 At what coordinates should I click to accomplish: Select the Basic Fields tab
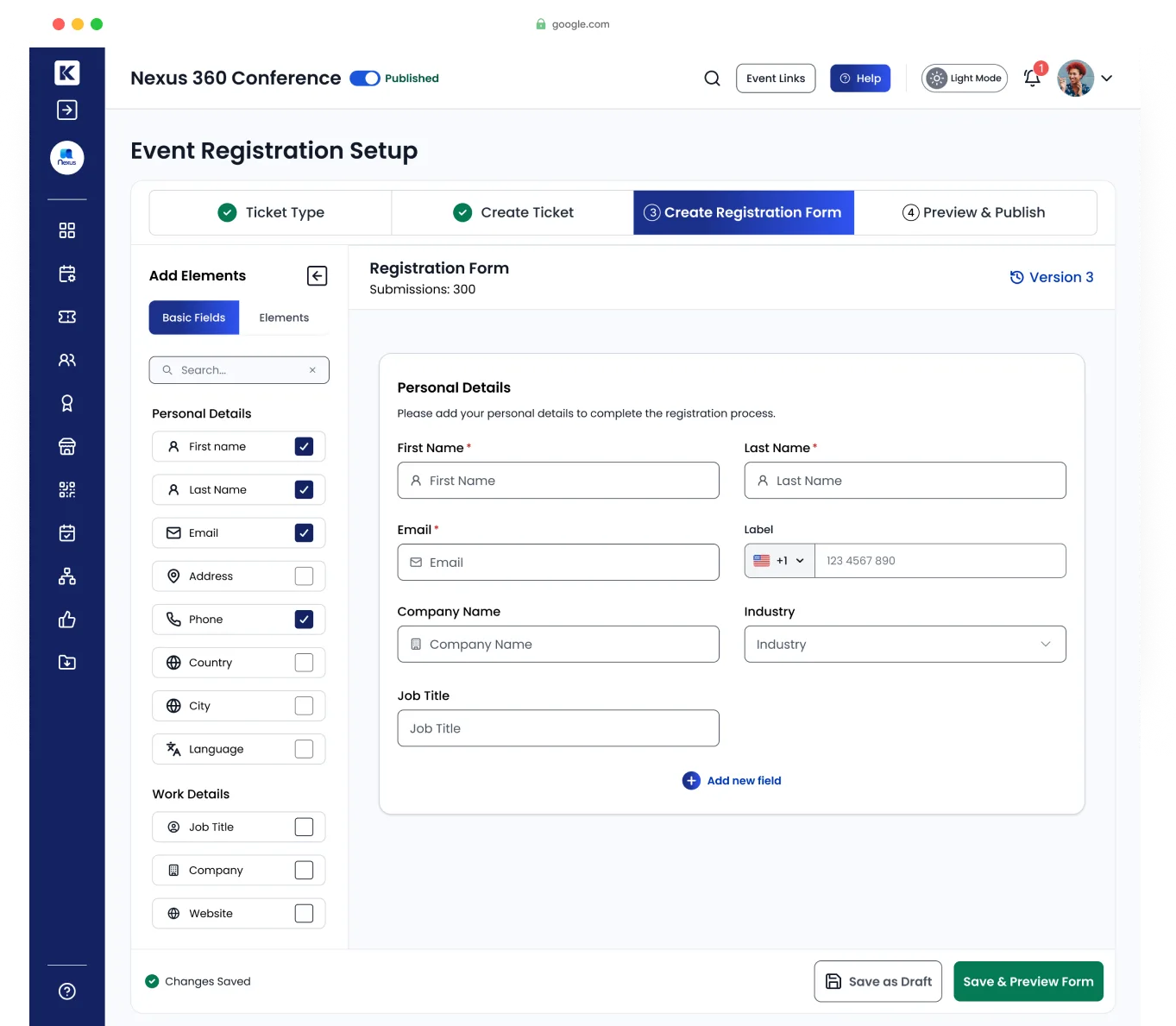pos(194,318)
